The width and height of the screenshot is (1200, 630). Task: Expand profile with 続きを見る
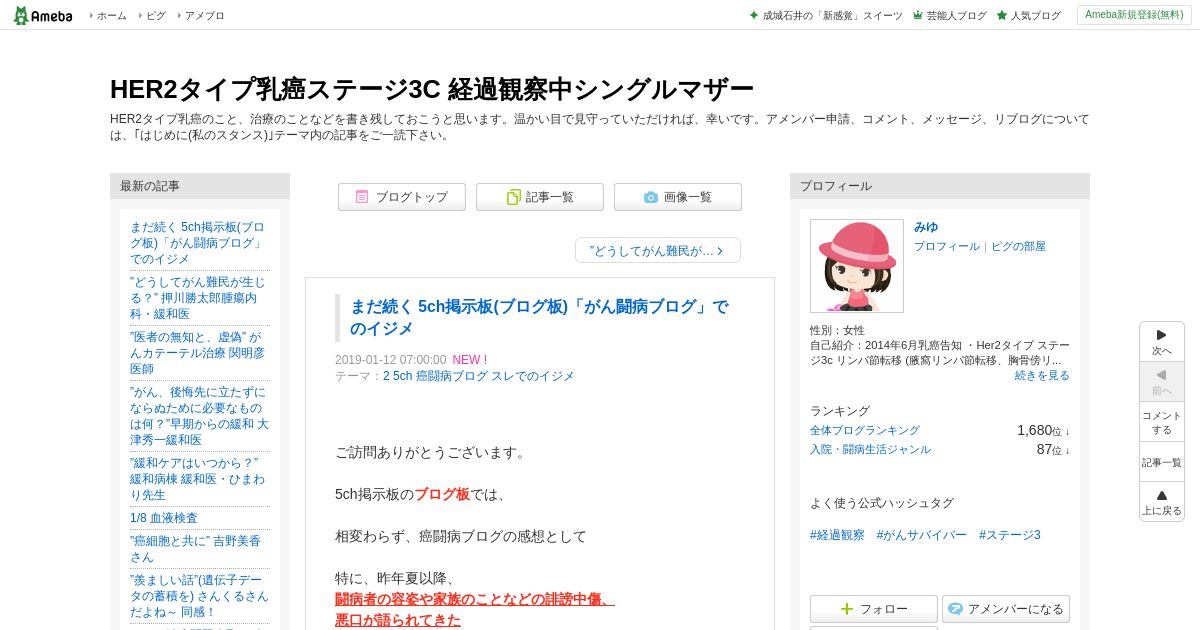click(1042, 375)
